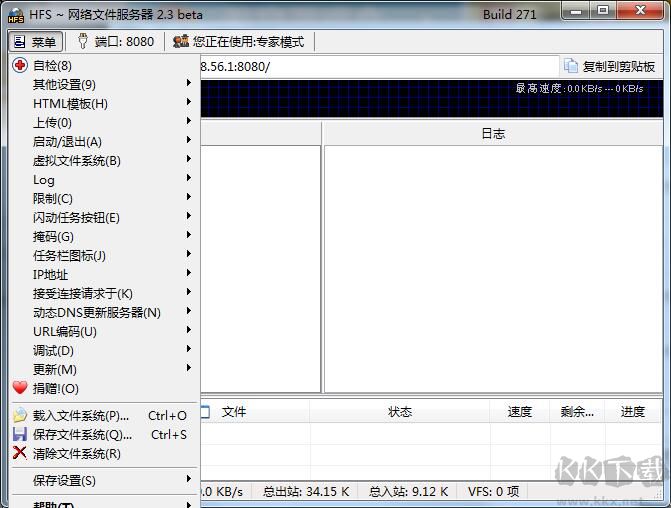The image size is (671, 508).
Task: Select 载入文件系统(P)... entry
Action: click(x=104, y=416)
